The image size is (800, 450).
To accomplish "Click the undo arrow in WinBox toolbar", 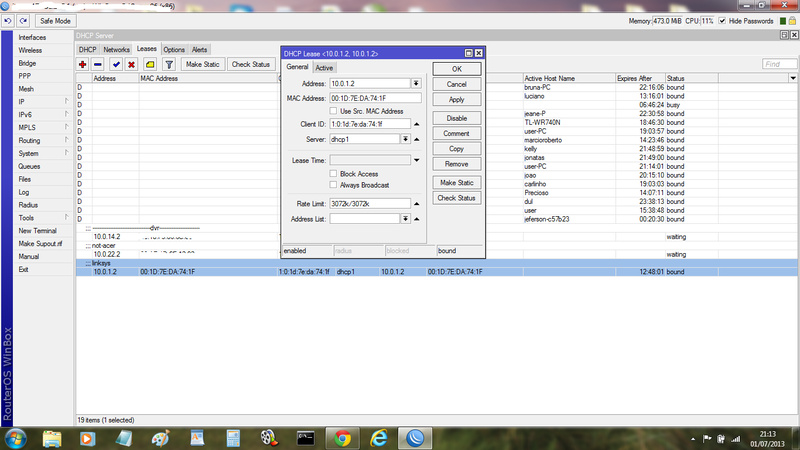I will pyautogui.click(x=8, y=21).
